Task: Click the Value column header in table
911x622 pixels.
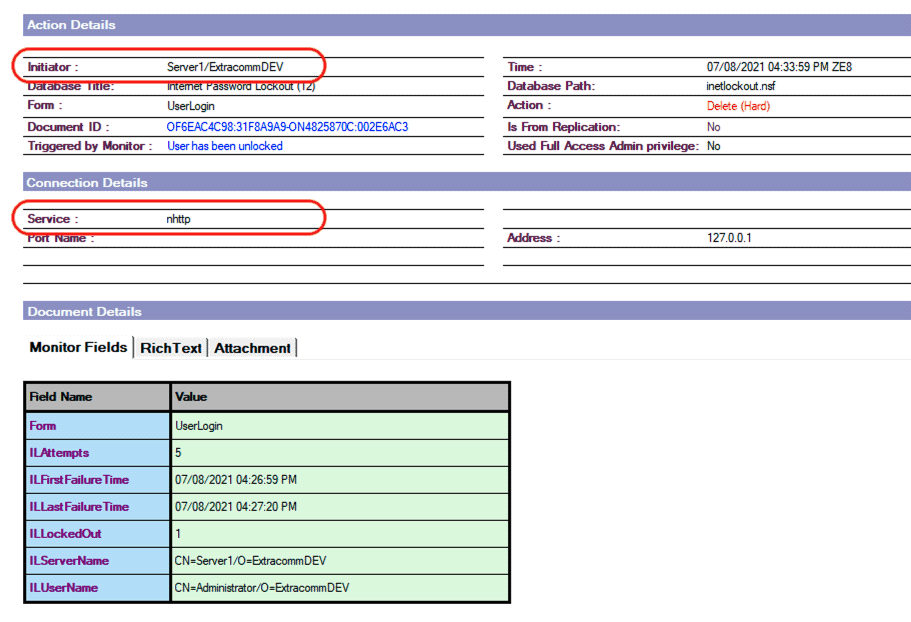Action: click(x=191, y=397)
